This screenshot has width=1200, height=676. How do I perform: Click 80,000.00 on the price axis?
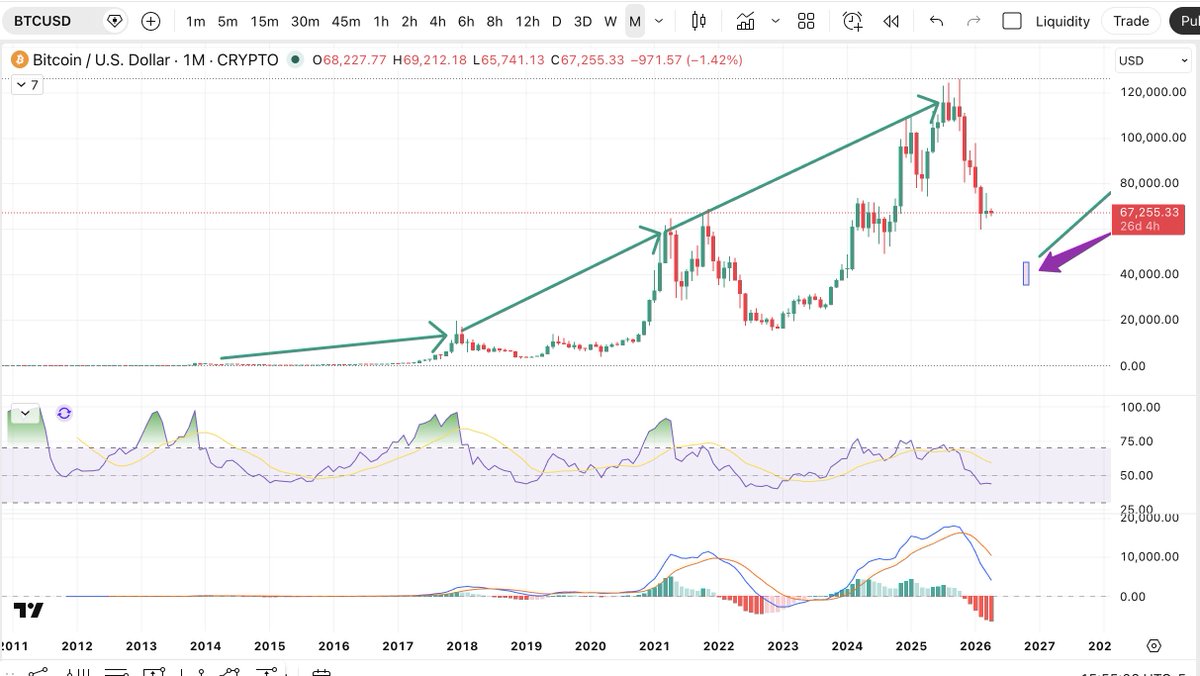click(x=1150, y=182)
